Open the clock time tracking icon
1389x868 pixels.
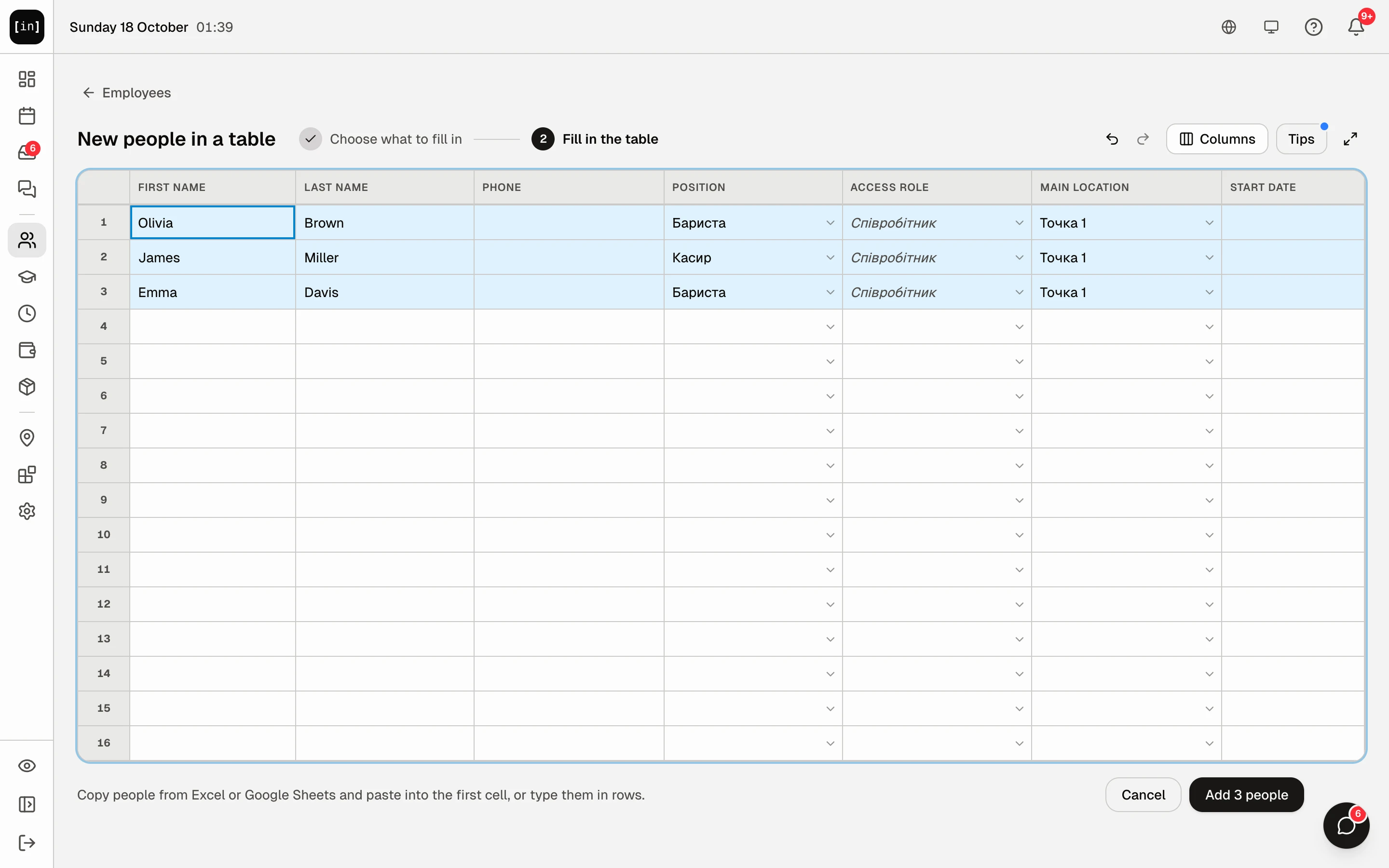[27, 313]
